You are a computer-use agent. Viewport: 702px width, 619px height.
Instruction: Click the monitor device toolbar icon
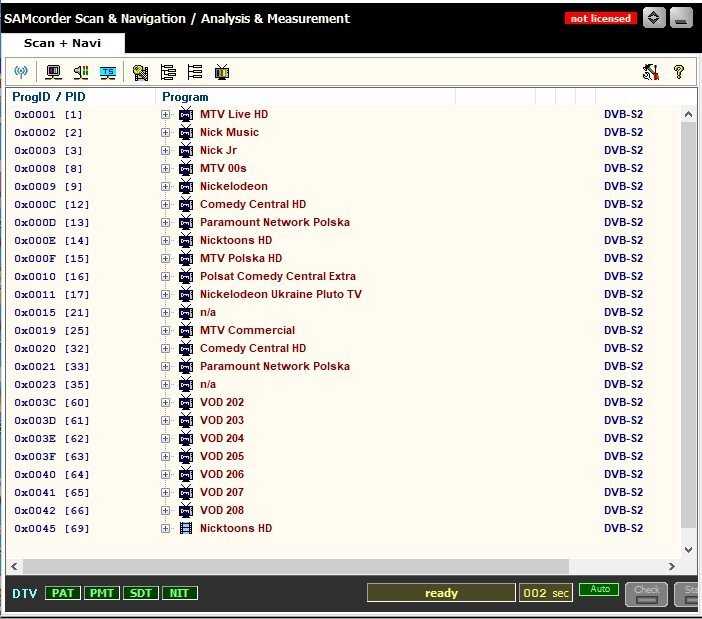tap(53, 72)
